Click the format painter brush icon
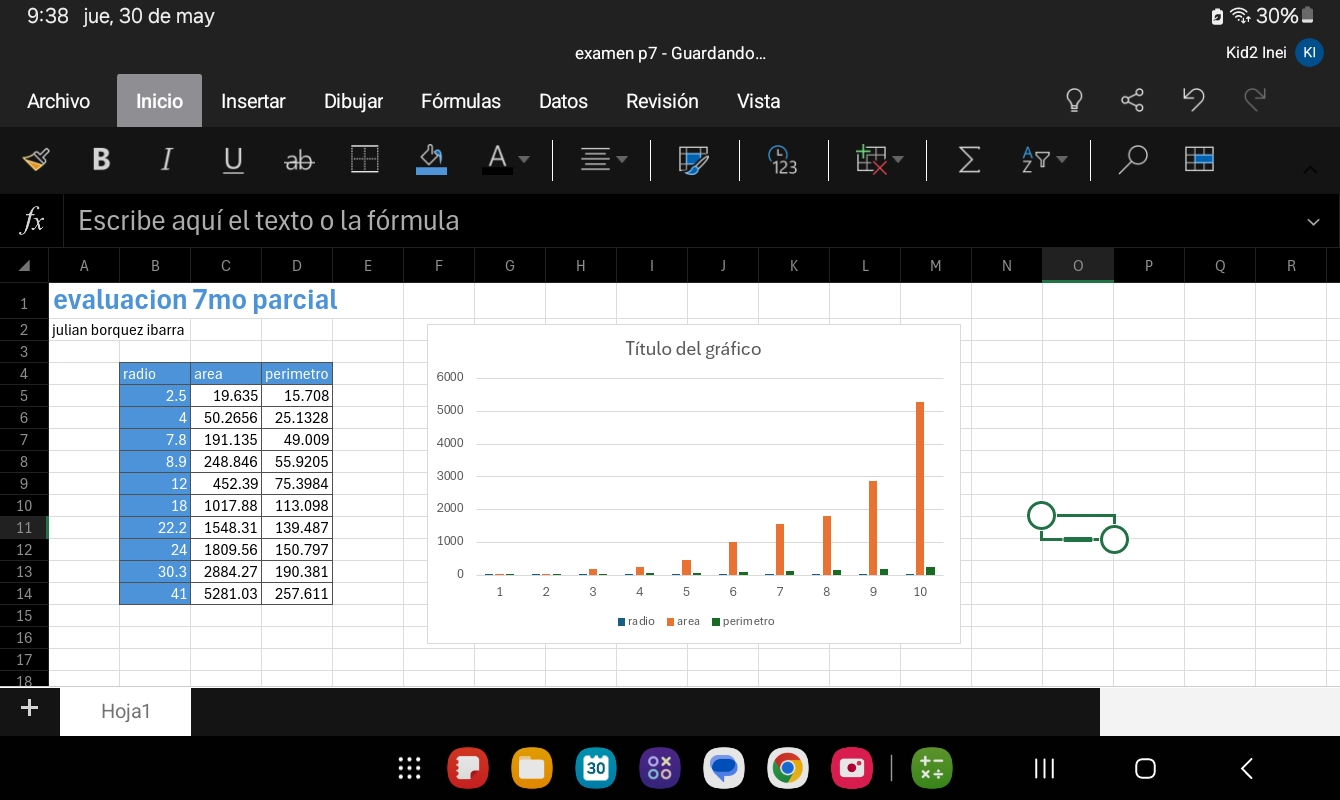This screenshot has width=1340, height=800. tap(36, 160)
